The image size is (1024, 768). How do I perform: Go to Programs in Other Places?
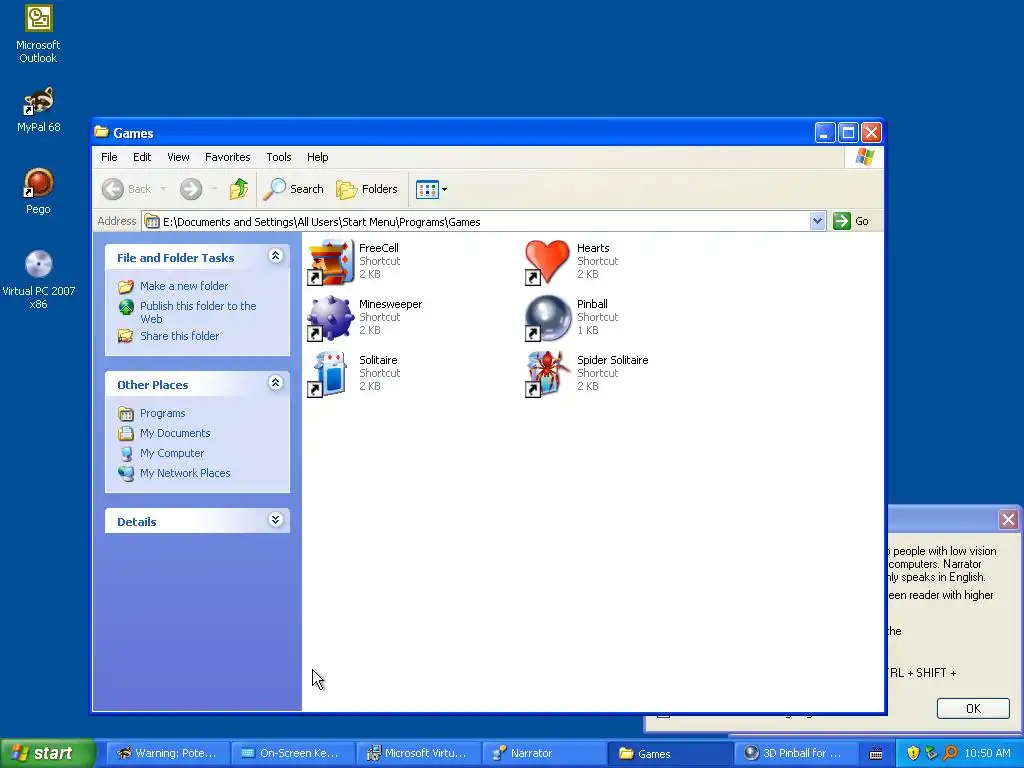[x=163, y=413]
